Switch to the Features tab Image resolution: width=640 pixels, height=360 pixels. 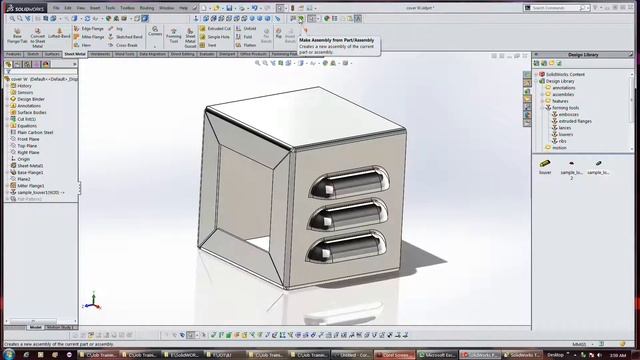click(x=13, y=54)
